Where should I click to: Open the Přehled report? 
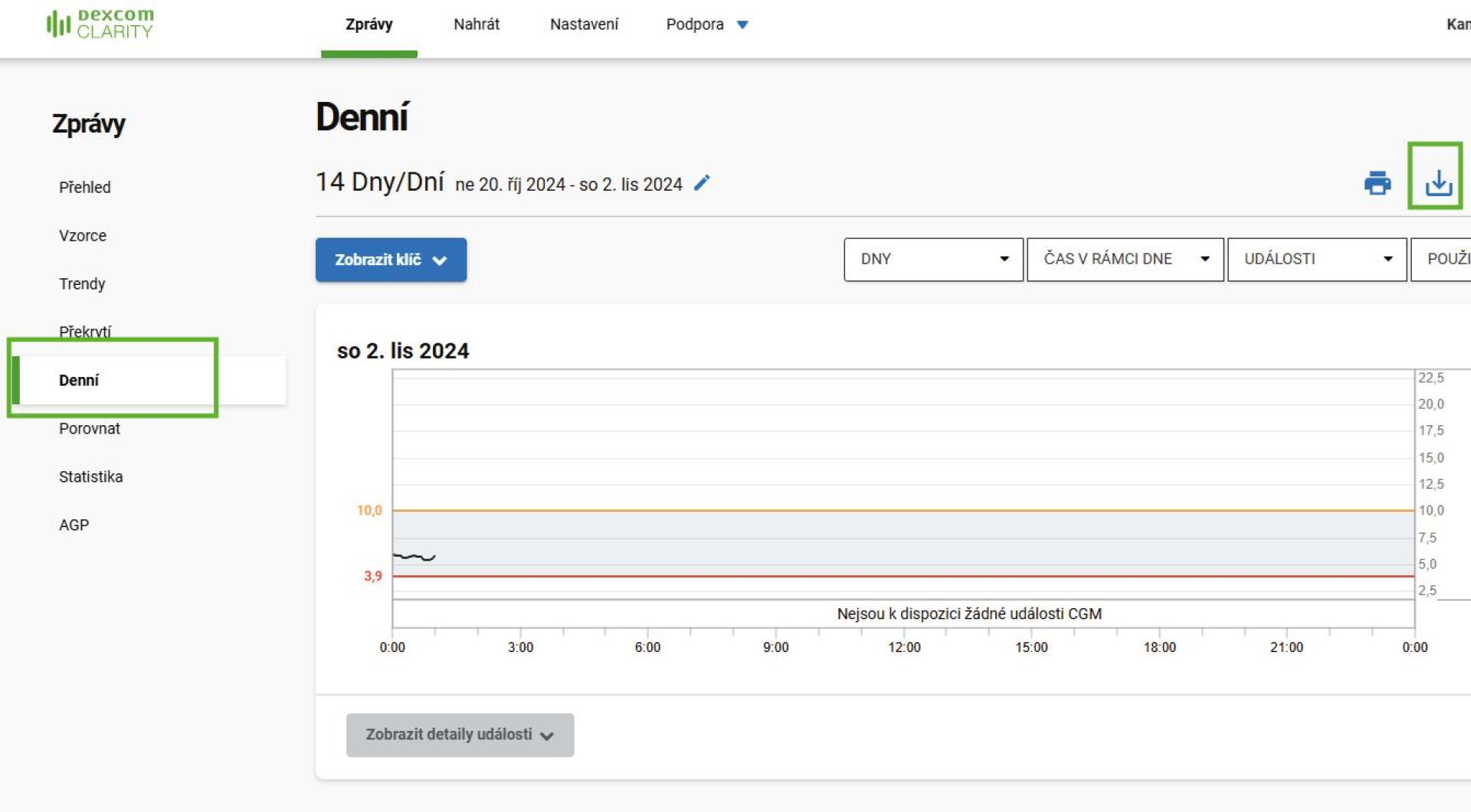coord(85,187)
